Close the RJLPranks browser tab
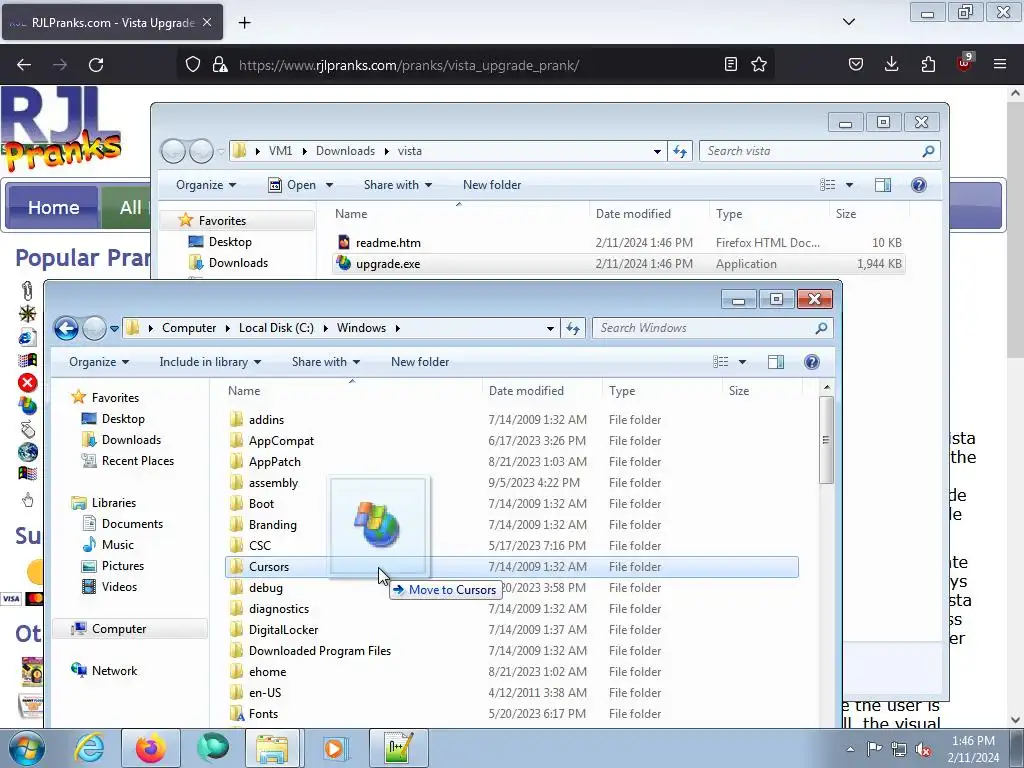The width and height of the screenshot is (1024, 768). 207,22
